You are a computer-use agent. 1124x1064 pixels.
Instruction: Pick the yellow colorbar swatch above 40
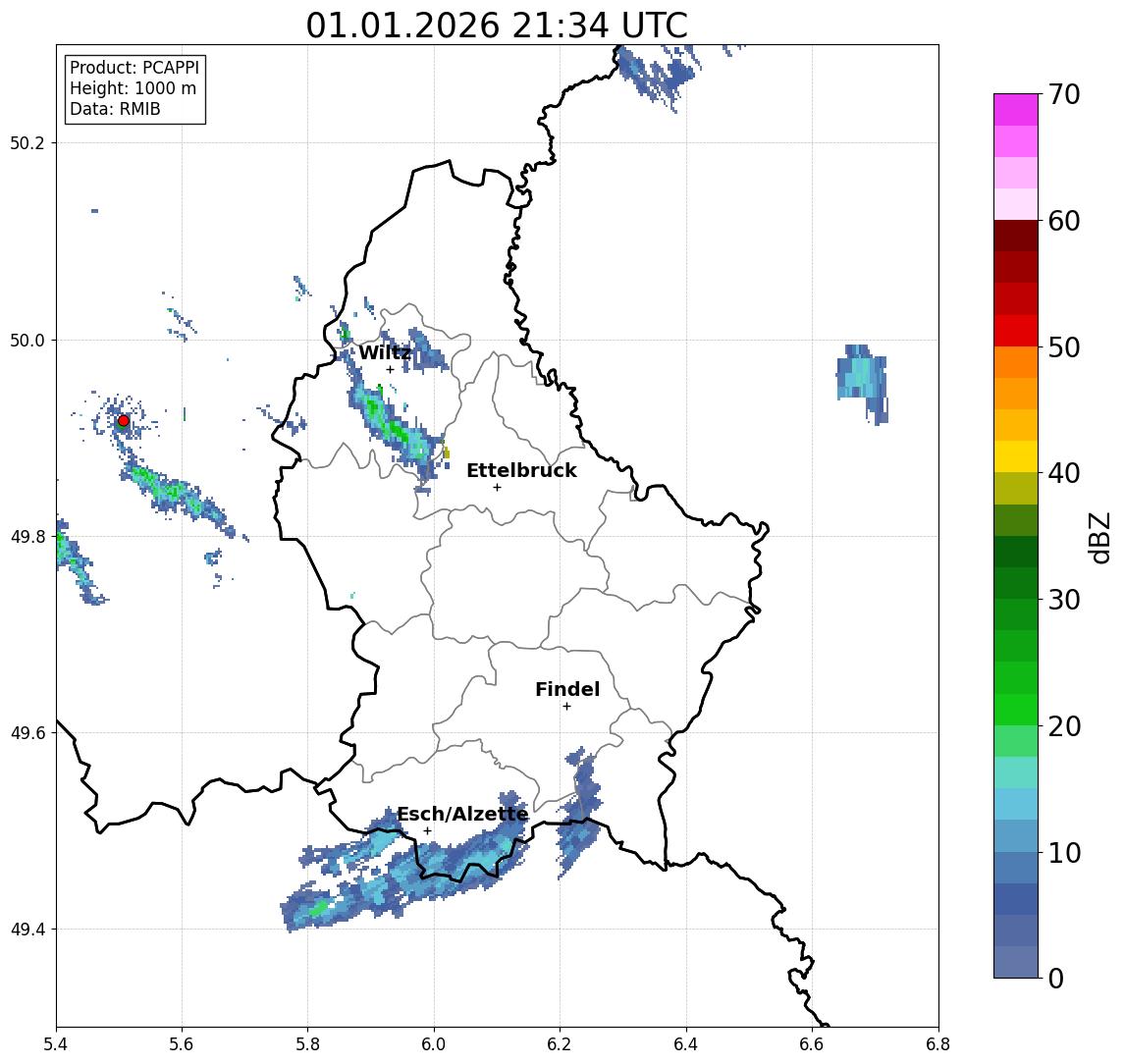coord(1016,456)
